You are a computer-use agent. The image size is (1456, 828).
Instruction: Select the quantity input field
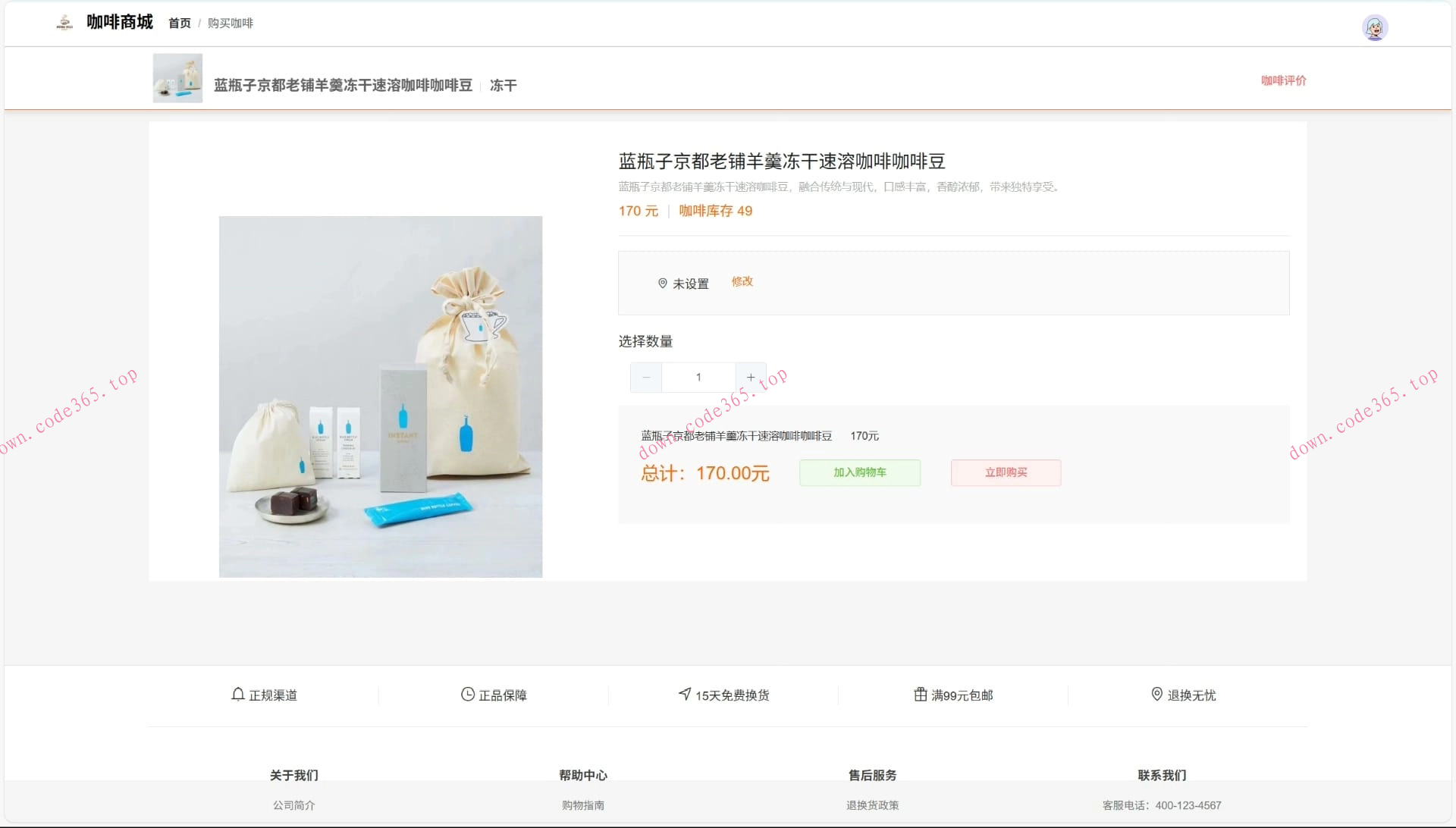pos(698,377)
